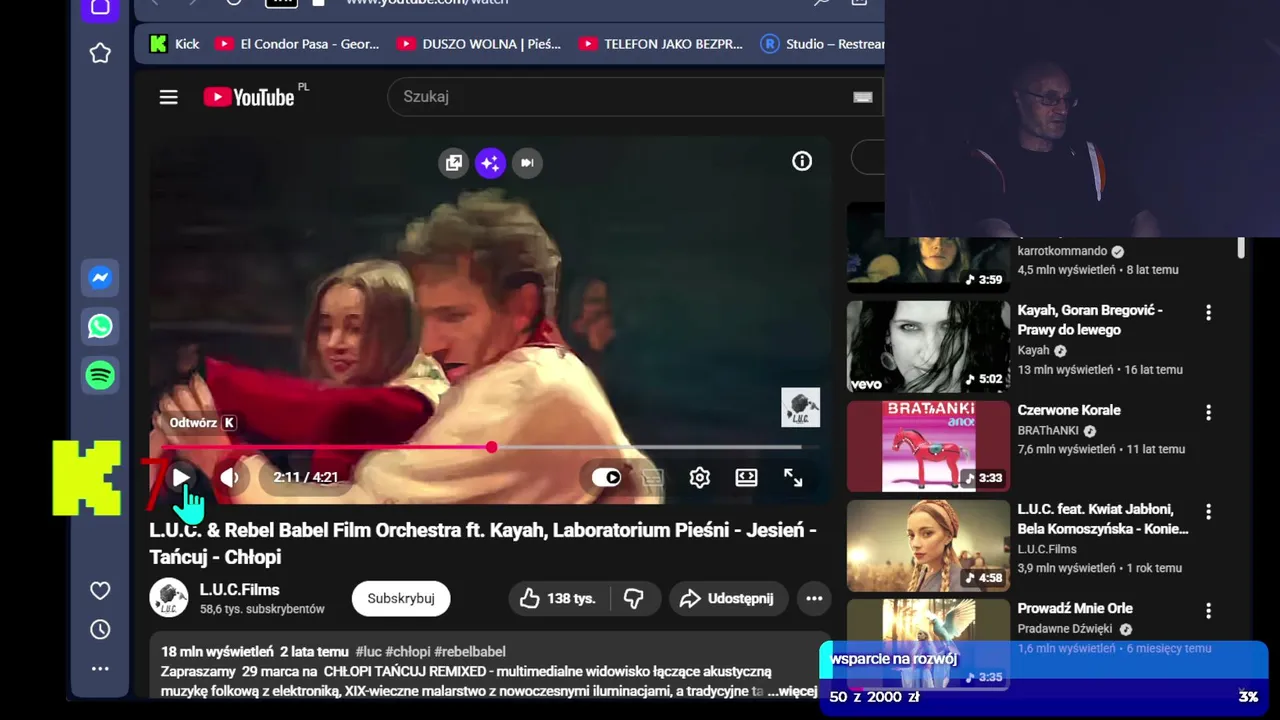This screenshot has height=720, width=1280.
Task: Open bookmarks star in the sidebar
Action: (100, 53)
